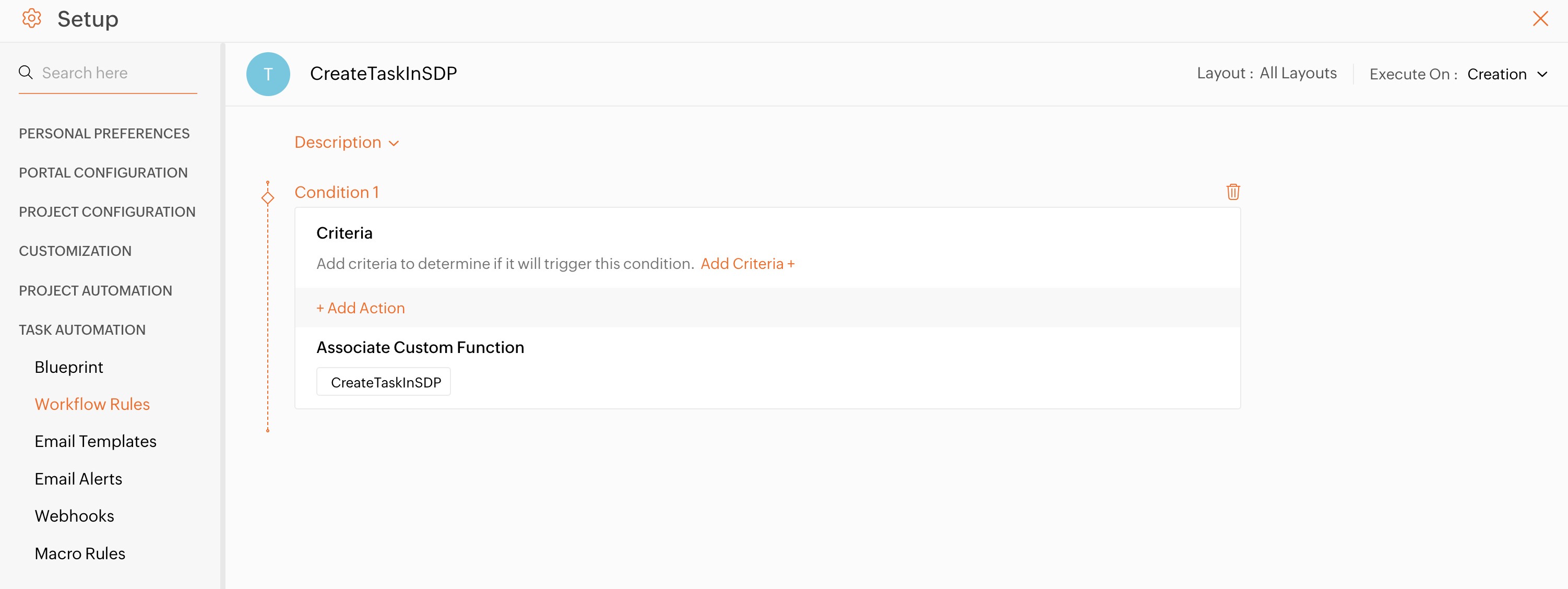Click the Condition 1 diamond marker

coord(268,198)
